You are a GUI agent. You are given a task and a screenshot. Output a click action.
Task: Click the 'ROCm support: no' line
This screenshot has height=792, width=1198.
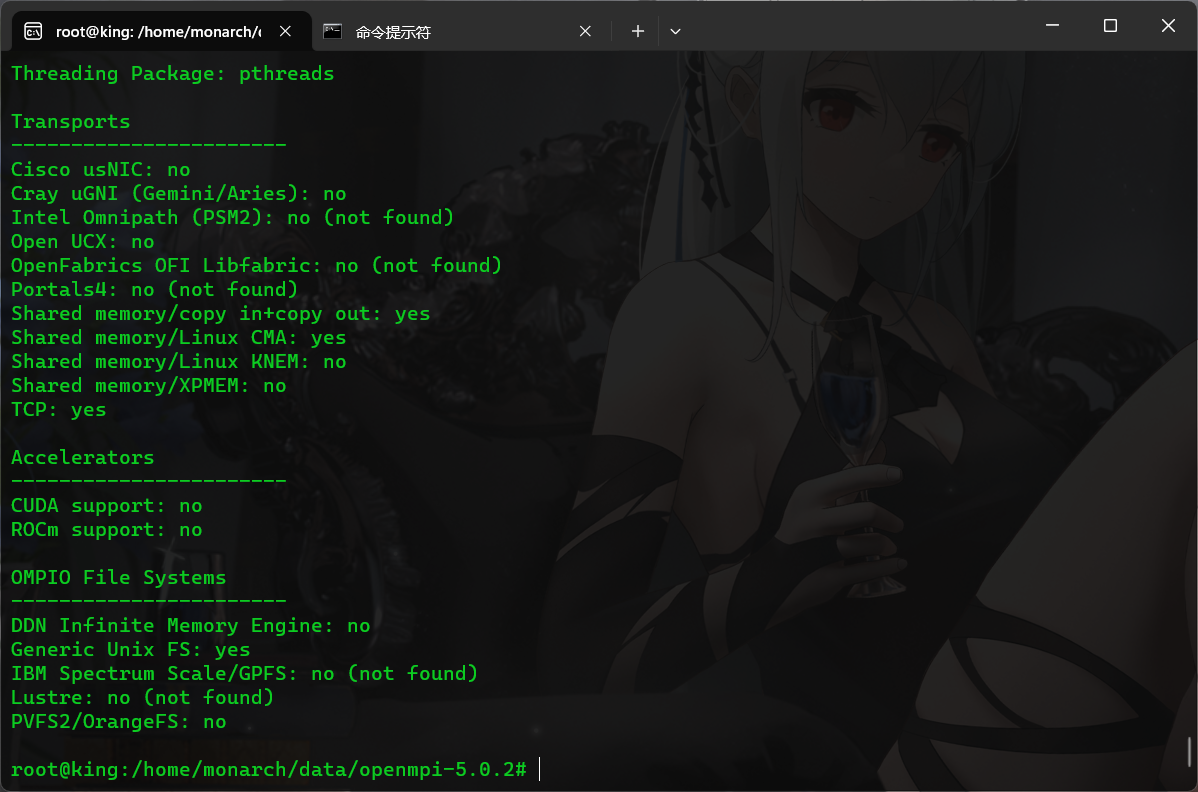click(107, 530)
